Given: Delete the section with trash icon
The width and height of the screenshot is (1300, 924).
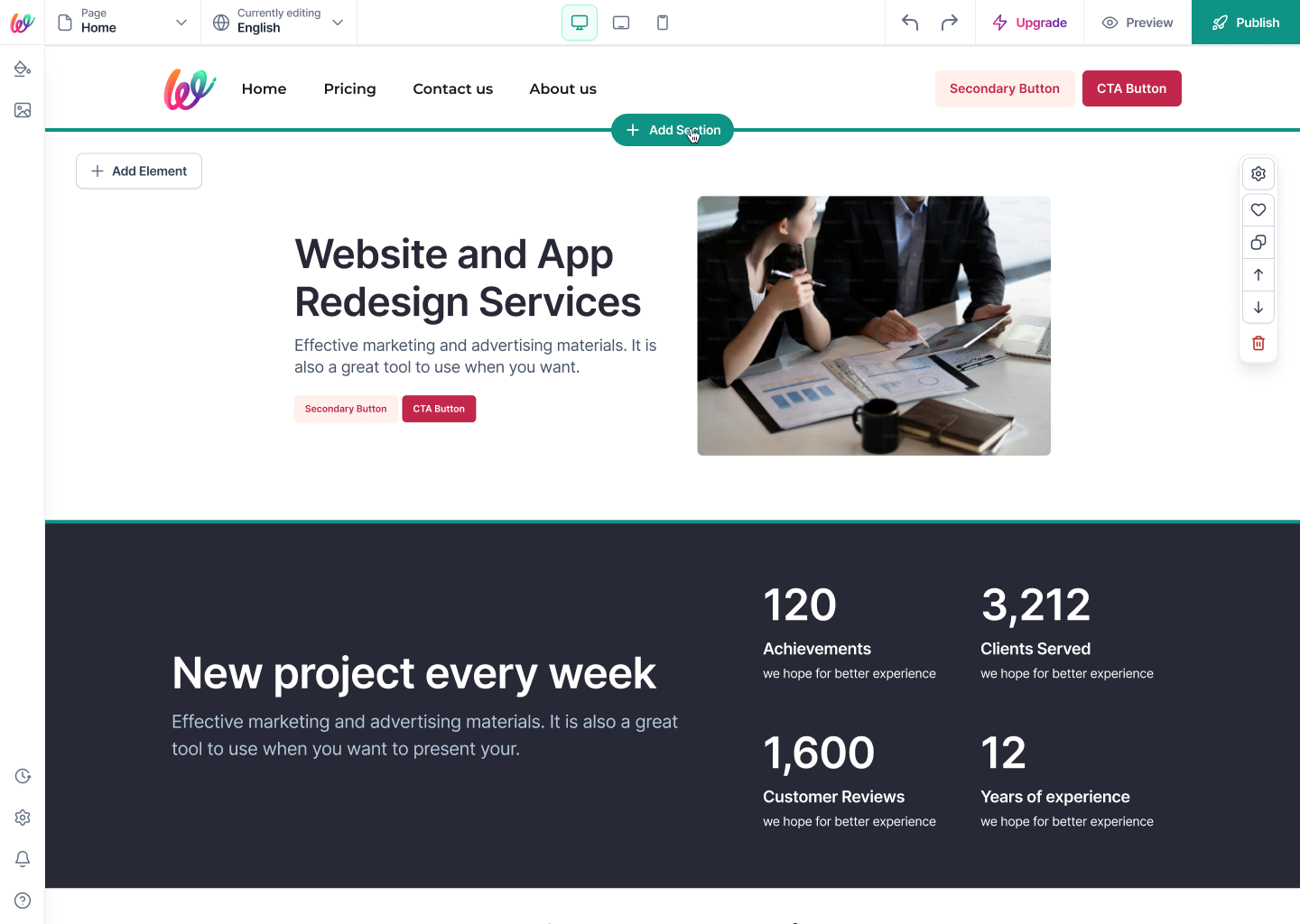Looking at the screenshot, I should coord(1258,343).
